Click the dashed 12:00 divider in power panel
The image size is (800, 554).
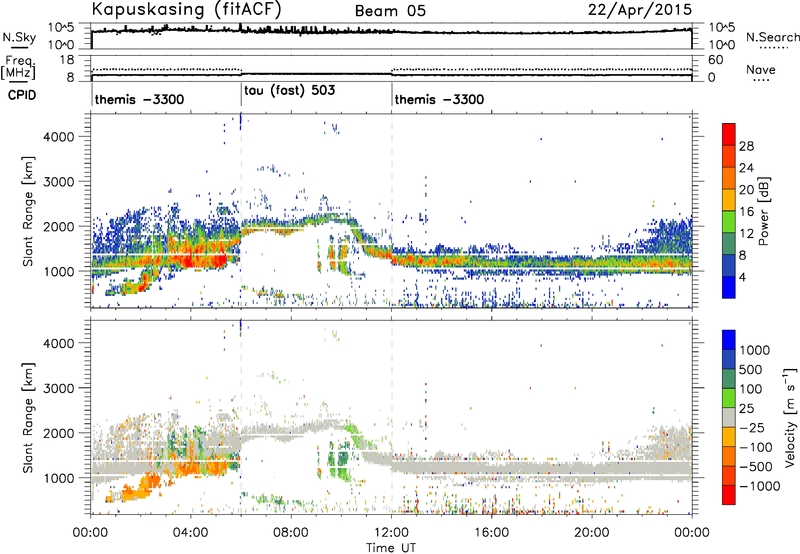coord(392,211)
